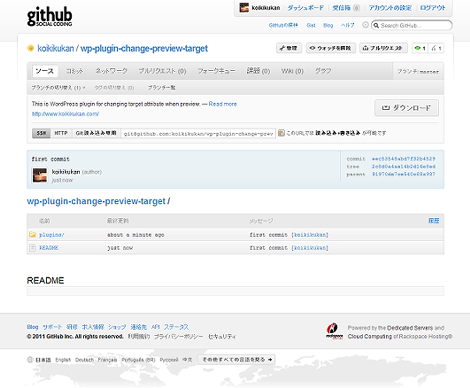Screen dimensions: 470x388
Task: Open the サポート support footer link
Action: tap(52, 327)
